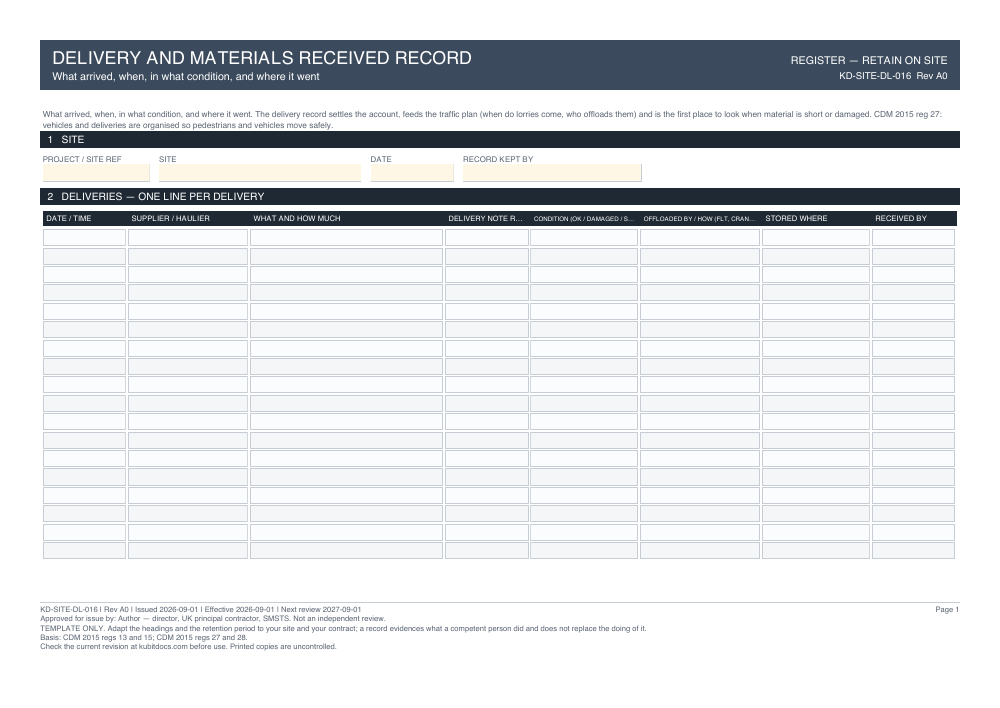Click the 'Page 1' footer label

click(x=947, y=610)
